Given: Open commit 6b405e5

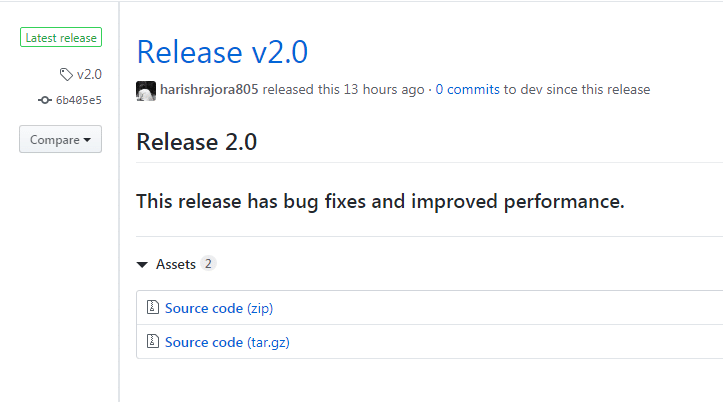Looking at the screenshot, I should (x=78, y=100).
